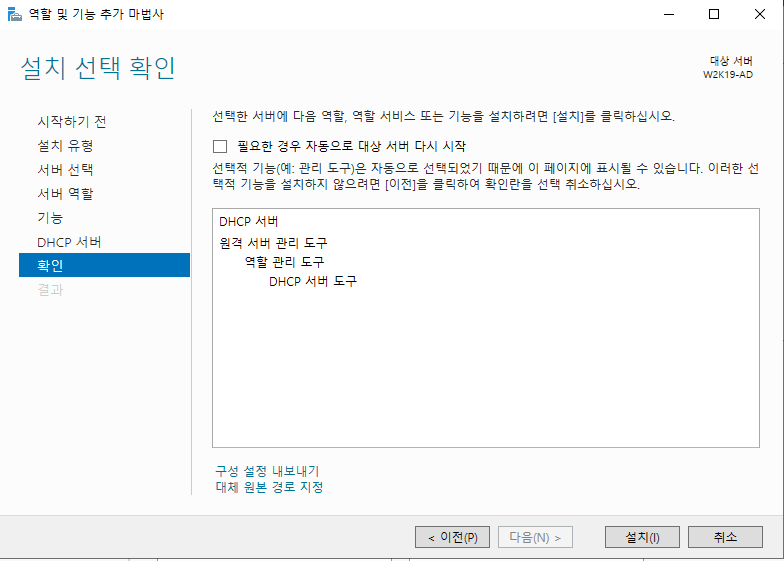Viewport: 784px width, 561px height.
Task: Go to the DHCP 서버 sidebar step
Action: [x=69, y=242]
